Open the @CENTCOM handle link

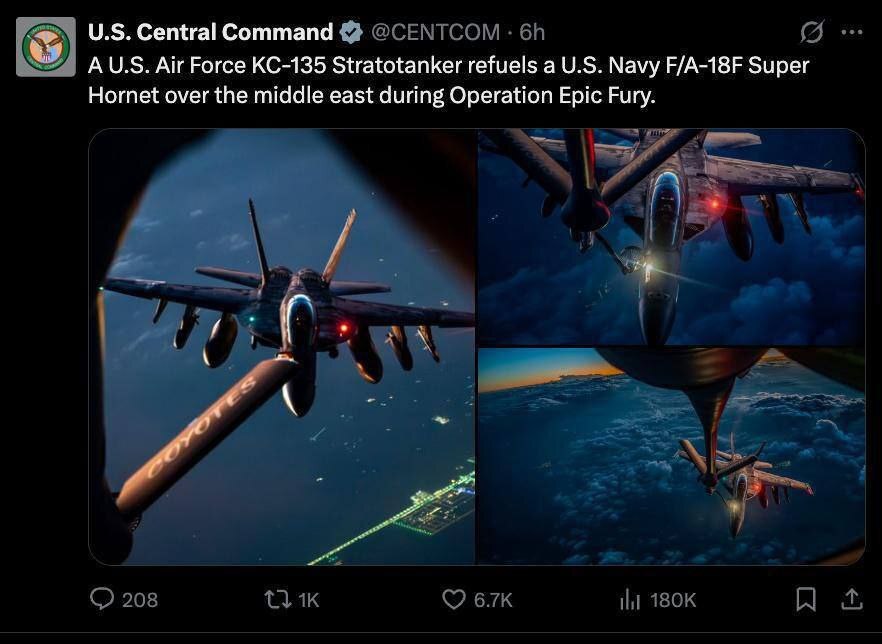pos(435,32)
